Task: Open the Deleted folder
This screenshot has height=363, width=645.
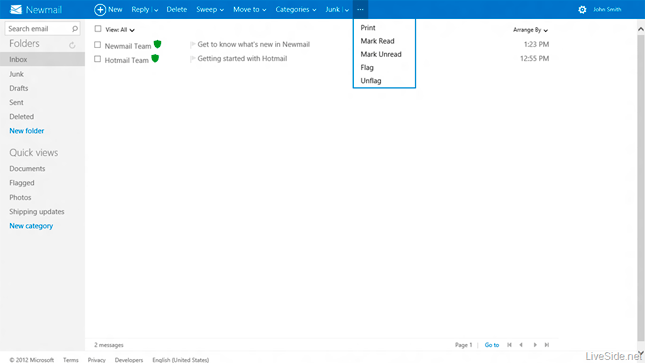Action: point(22,116)
